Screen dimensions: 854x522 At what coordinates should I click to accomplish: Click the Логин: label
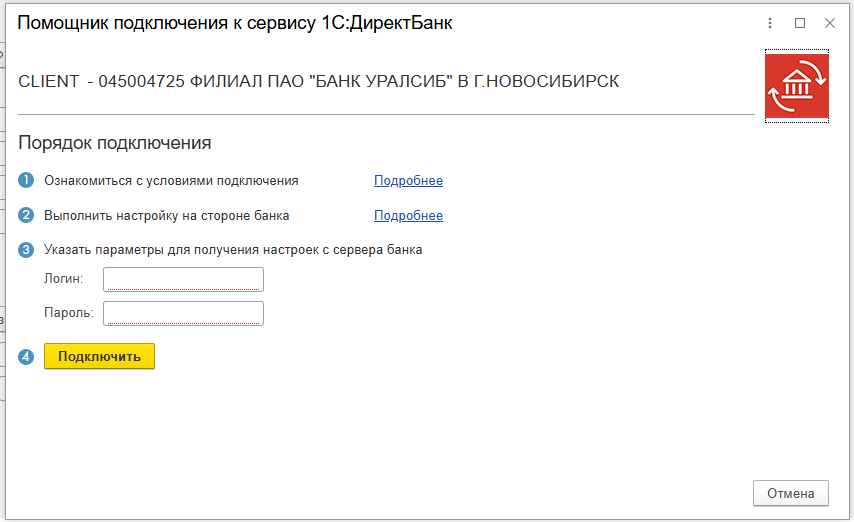[x=64, y=278]
